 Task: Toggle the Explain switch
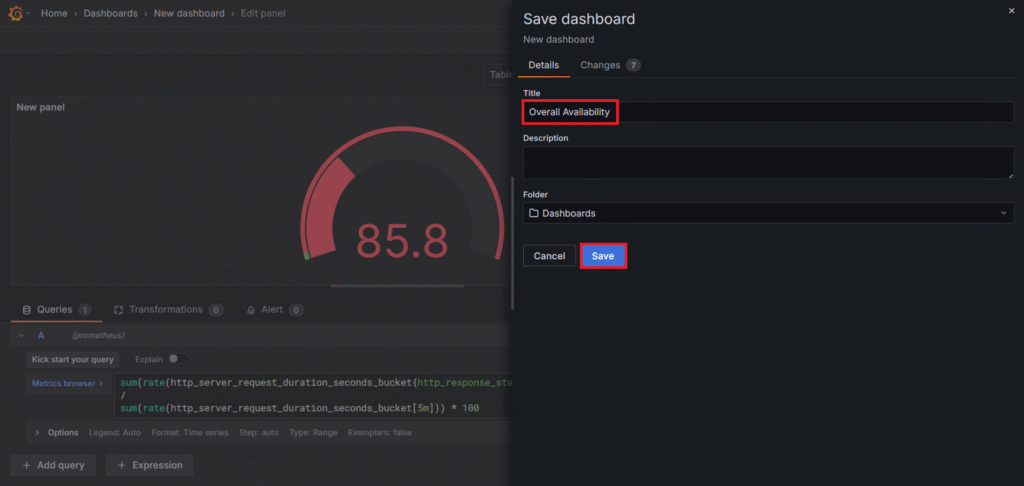pyautogui.click(x=178, y=359)
